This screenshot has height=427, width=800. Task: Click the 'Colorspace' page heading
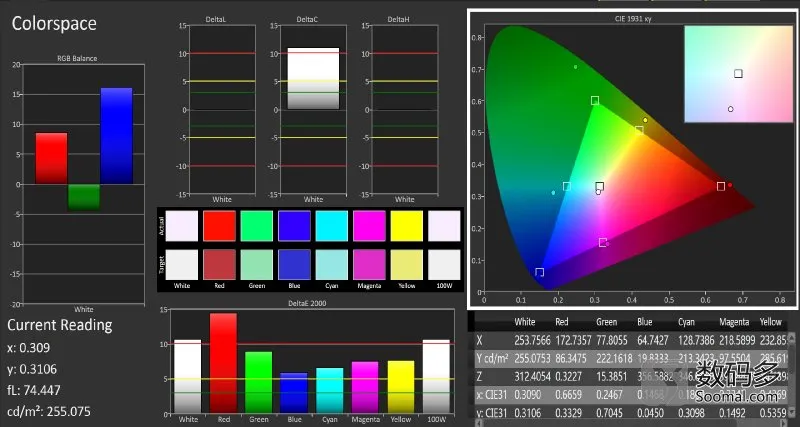coord(54,23)
